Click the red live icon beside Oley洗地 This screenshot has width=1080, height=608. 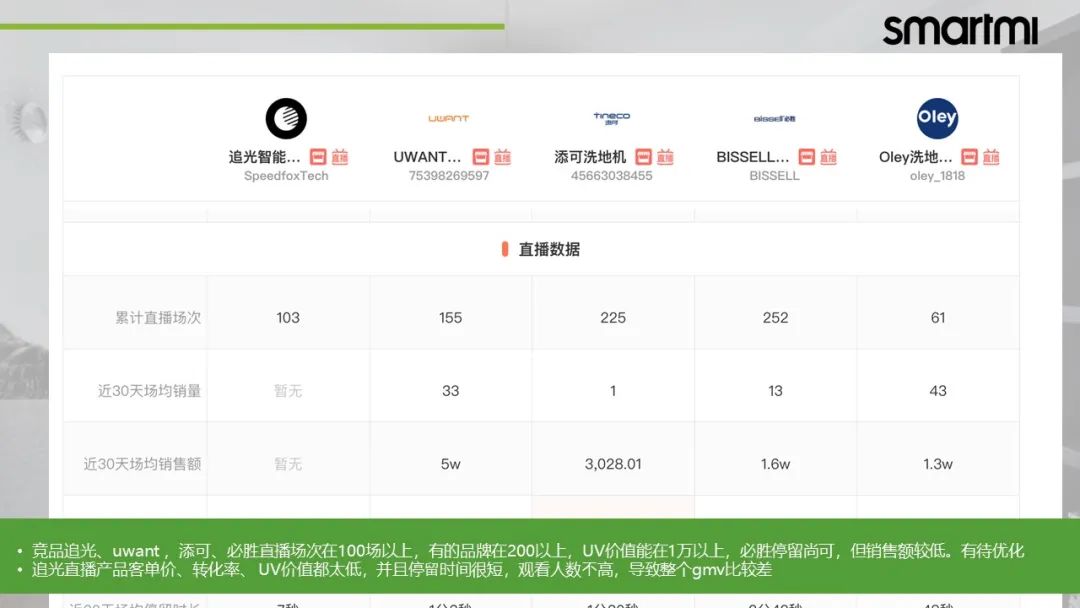point(991,157)
